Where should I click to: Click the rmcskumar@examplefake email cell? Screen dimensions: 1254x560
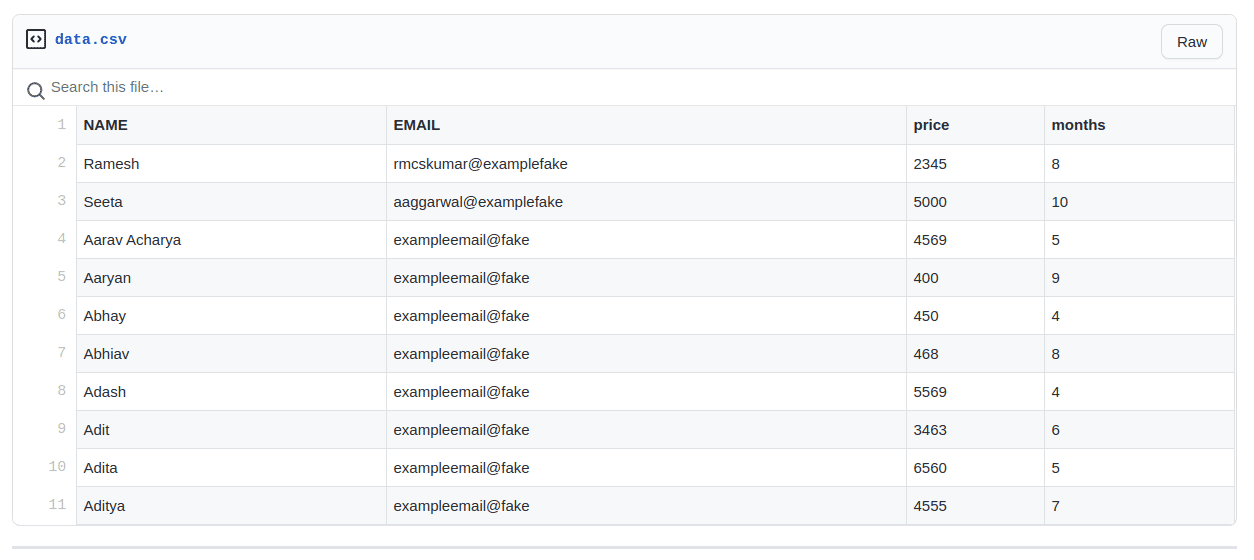(481, 164)
